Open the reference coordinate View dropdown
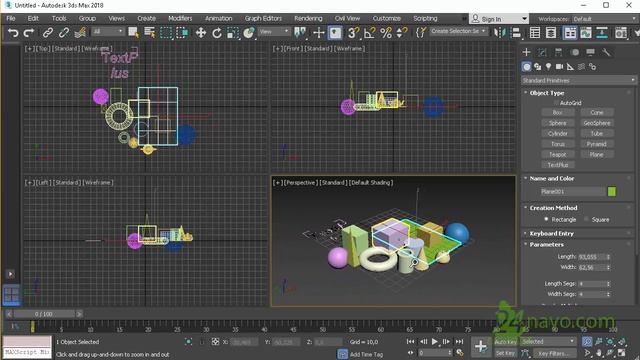Viewport: 640px width, 360px height. (274, 31)
